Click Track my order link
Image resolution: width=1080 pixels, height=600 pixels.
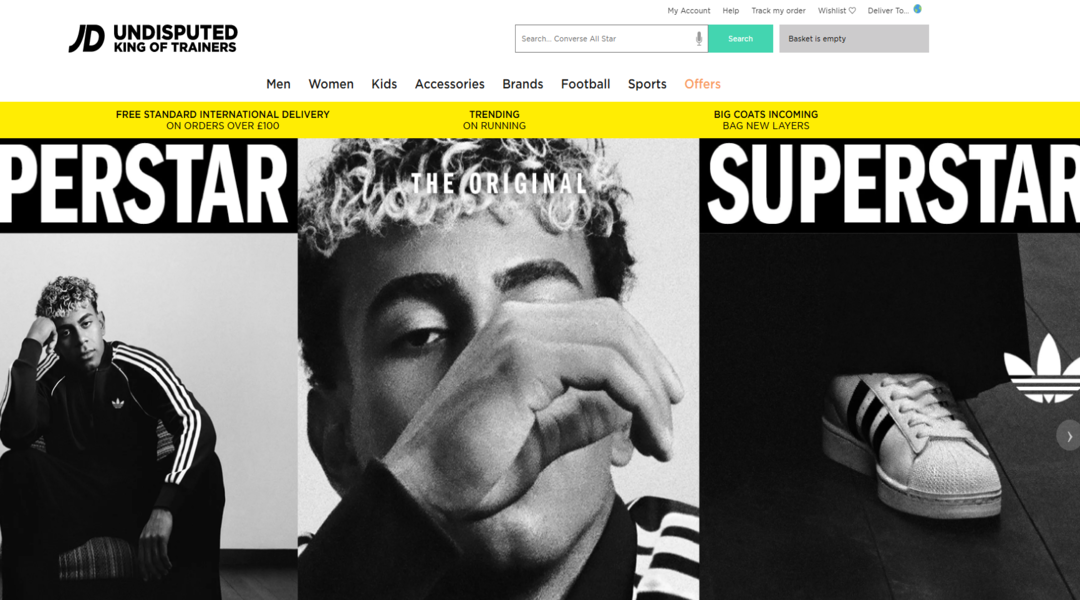coord(778,10)
